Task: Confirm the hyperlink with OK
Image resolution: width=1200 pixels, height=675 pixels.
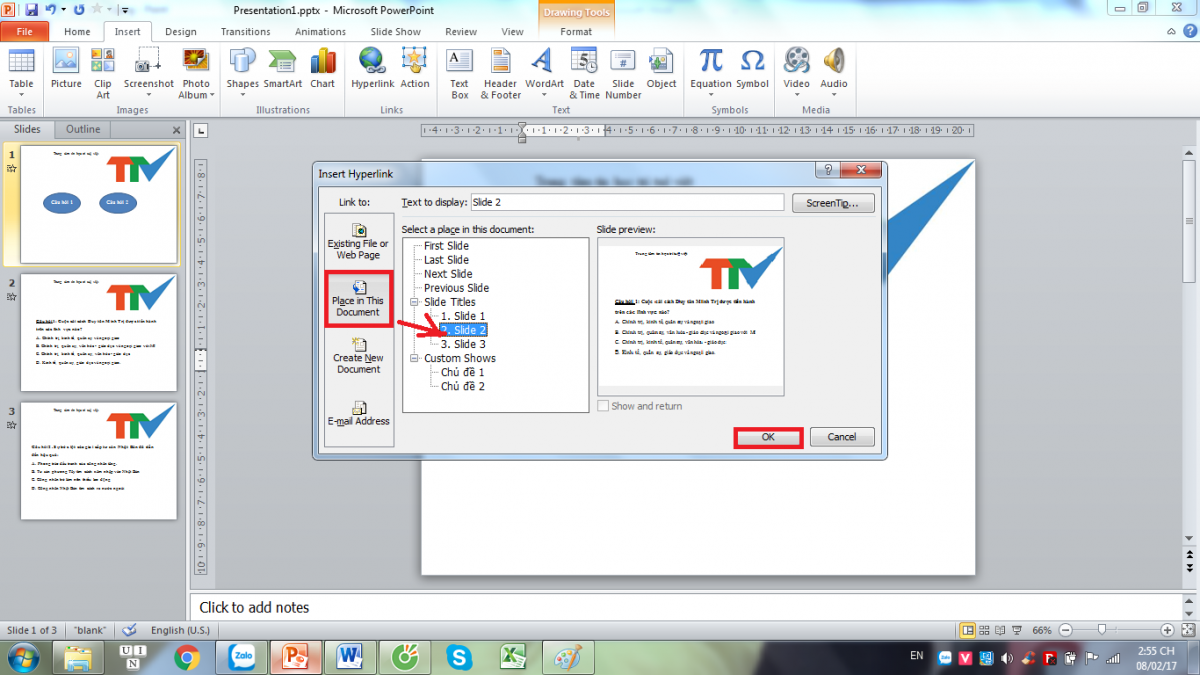Action: (x=768, y=437)
